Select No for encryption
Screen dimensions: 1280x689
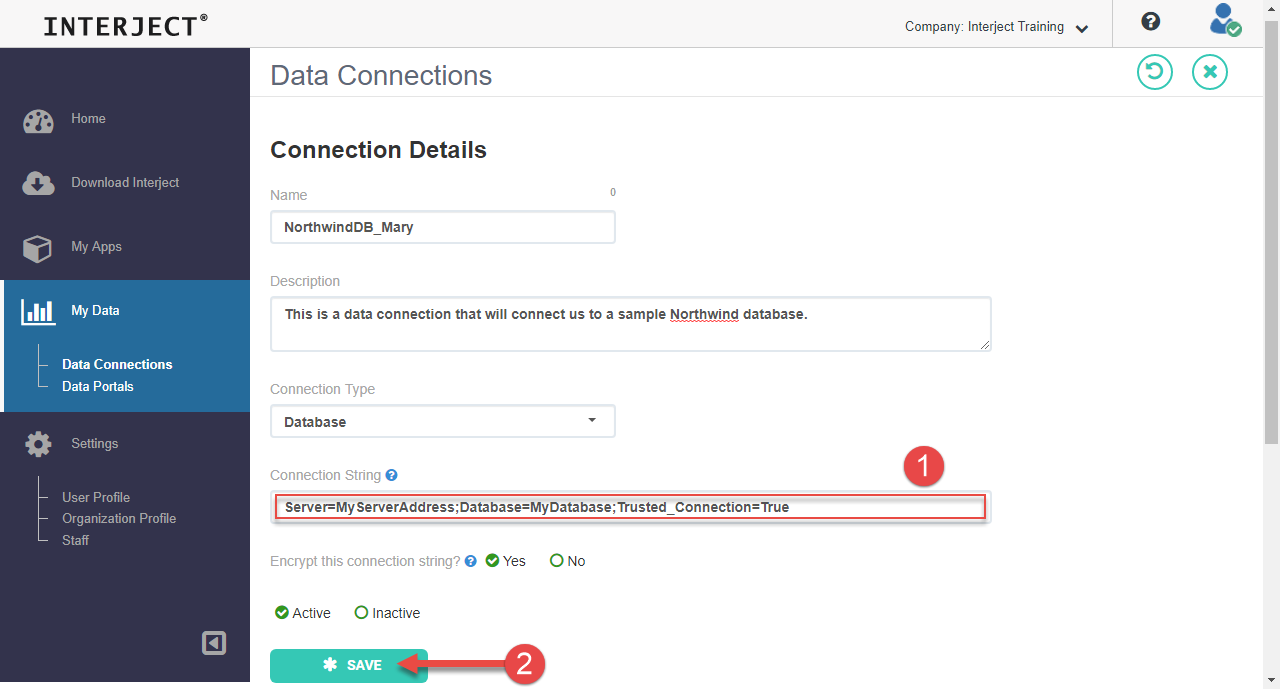[x=568, y=561]
